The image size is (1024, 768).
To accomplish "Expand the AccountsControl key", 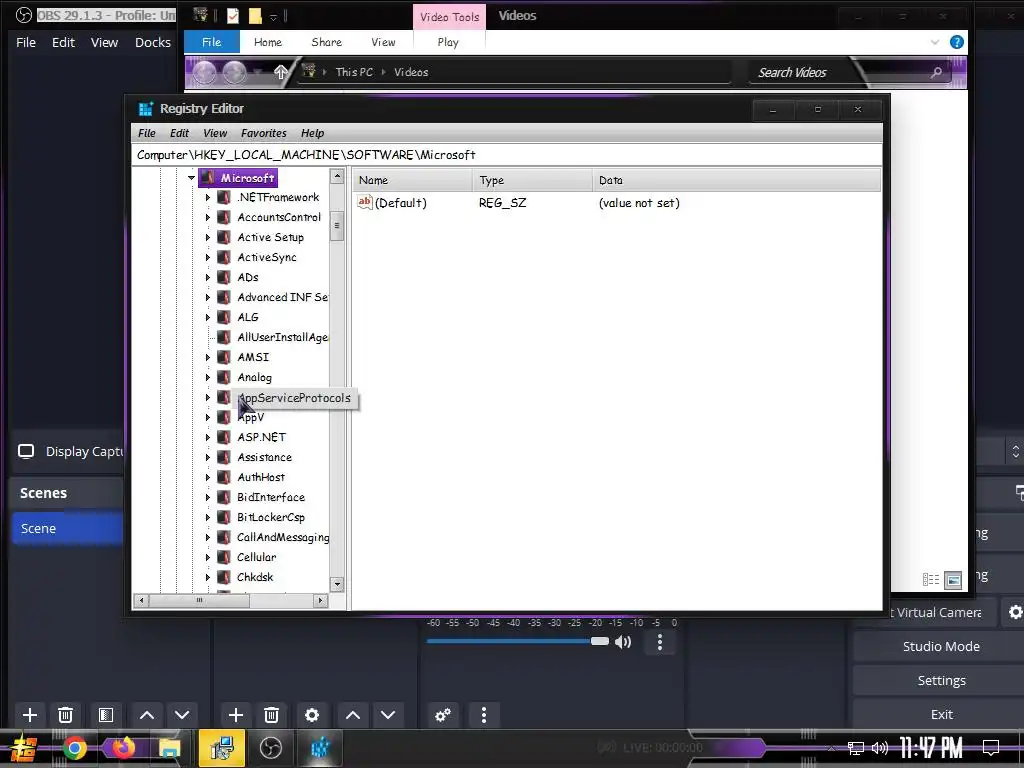I will [x=208, y=217].
